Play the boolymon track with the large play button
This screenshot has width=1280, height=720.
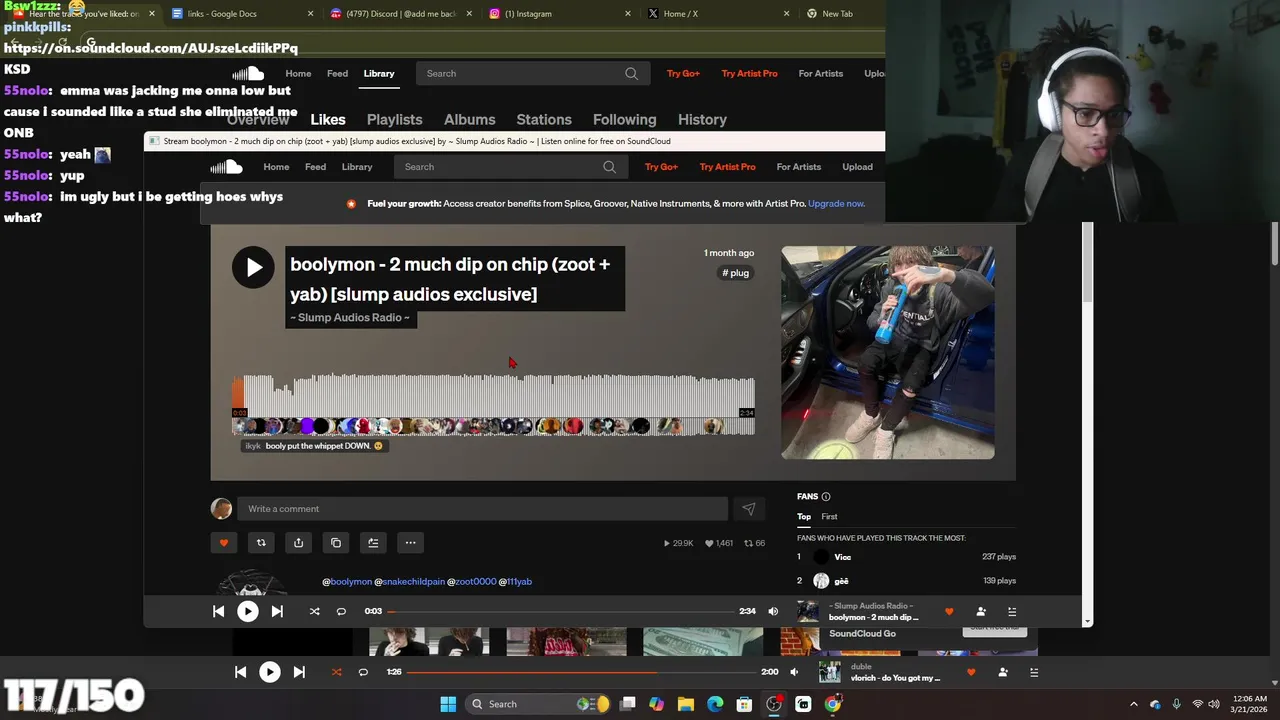point(253,267)
